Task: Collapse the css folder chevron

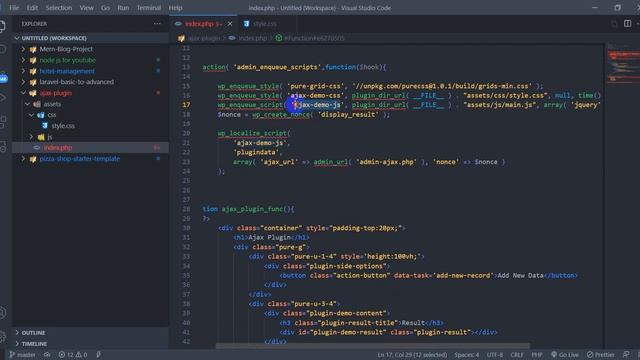Action: click(x=31, y=115)
